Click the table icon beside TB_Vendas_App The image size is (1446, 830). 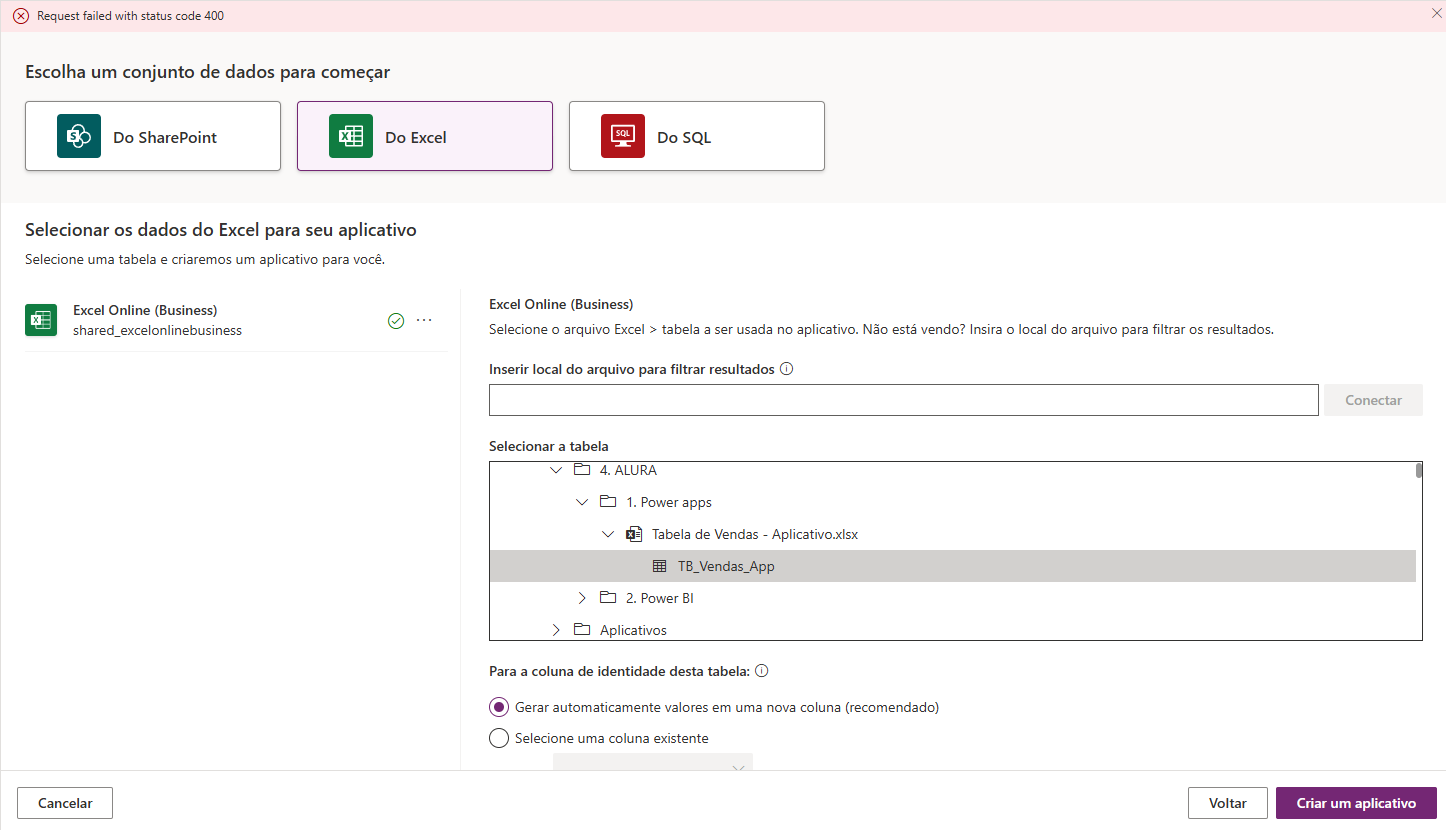[660, 566]
